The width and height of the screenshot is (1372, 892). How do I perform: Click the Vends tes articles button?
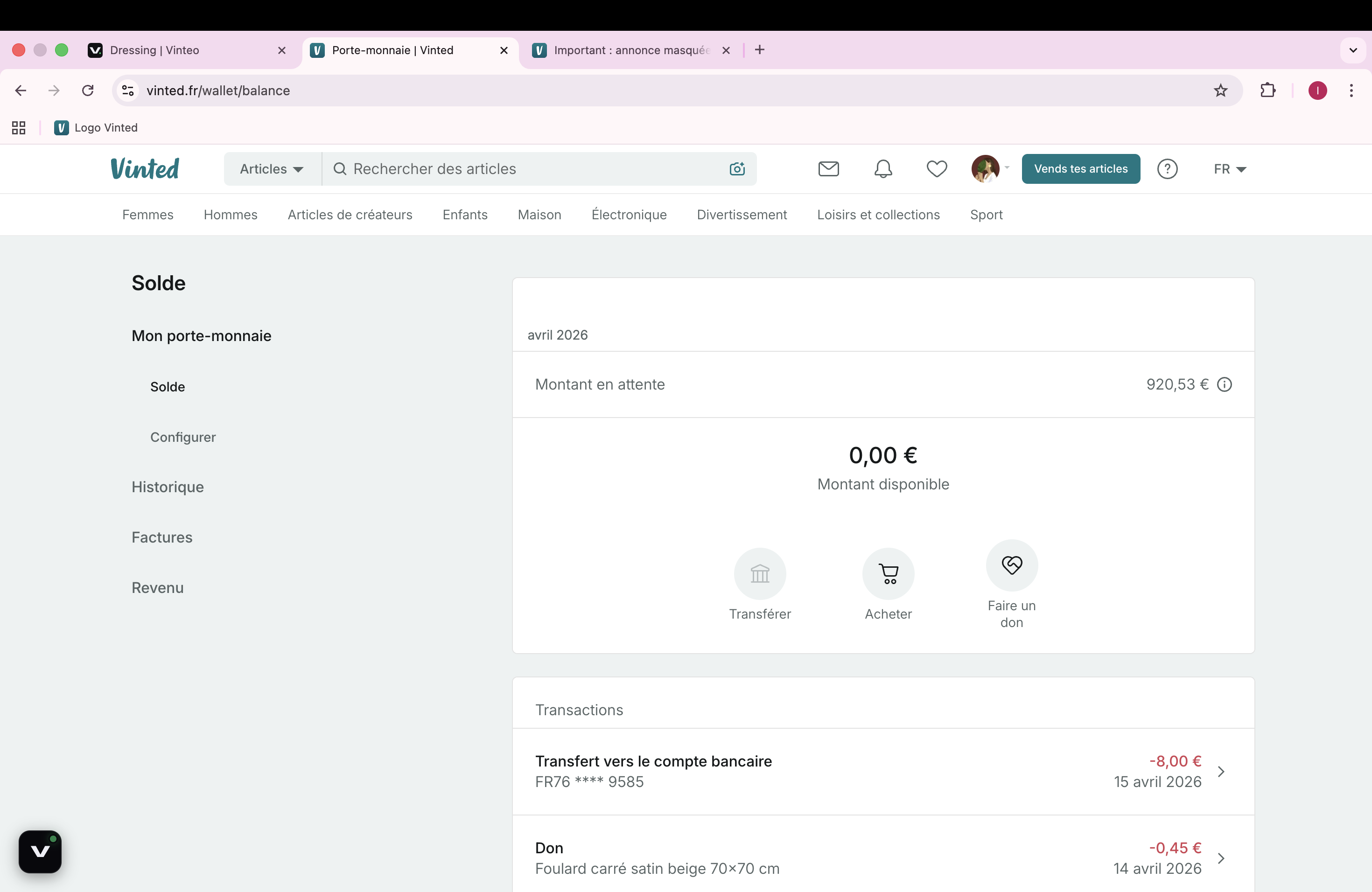[x=1080, y=168]
